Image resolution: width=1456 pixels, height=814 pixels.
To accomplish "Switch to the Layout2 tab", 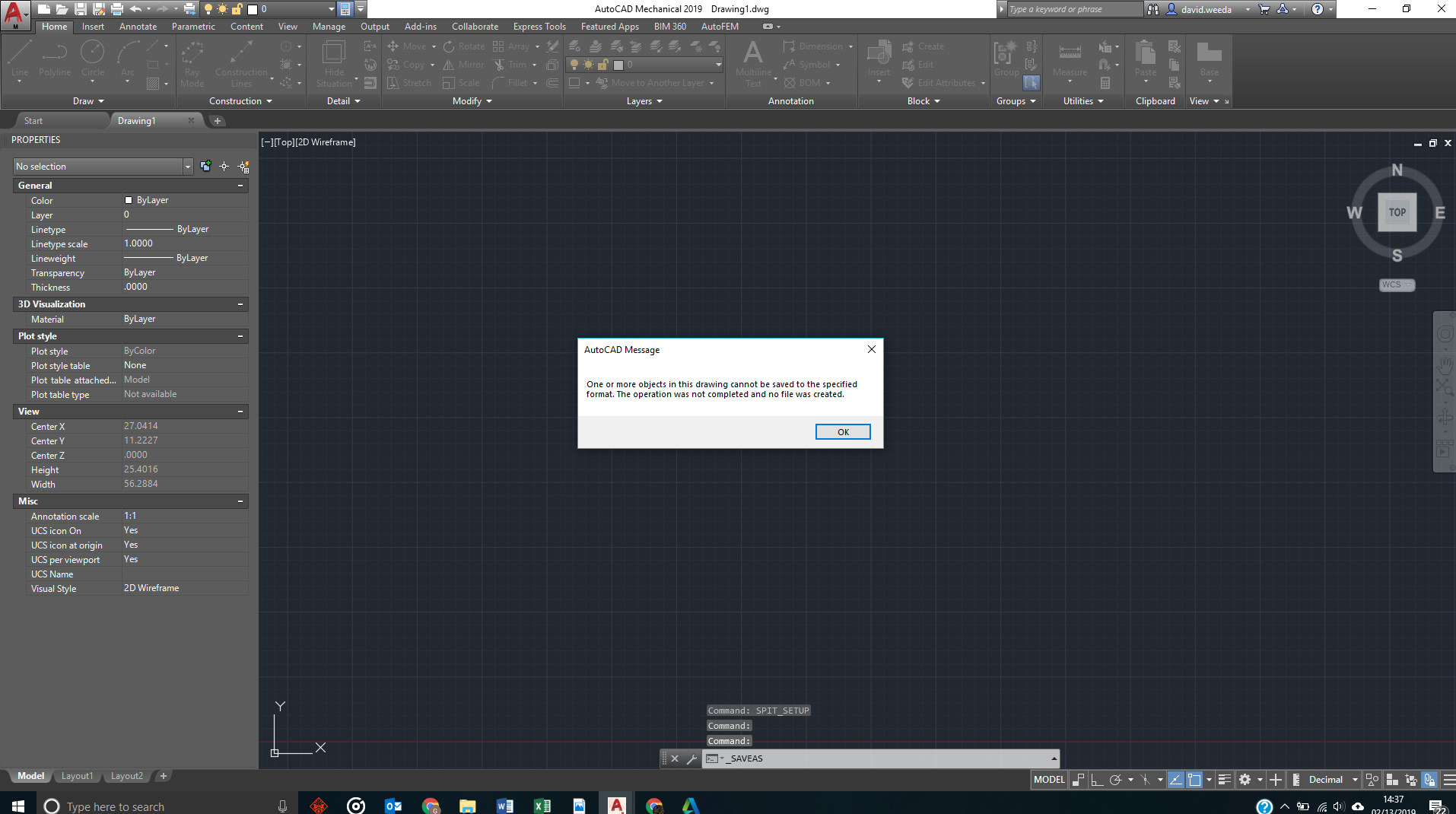I will (126, 776).
